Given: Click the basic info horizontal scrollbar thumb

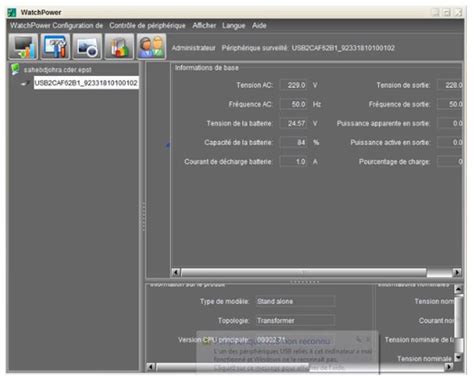Looking at the screenshot, I should pyautogui.click(x=304, y=272).
